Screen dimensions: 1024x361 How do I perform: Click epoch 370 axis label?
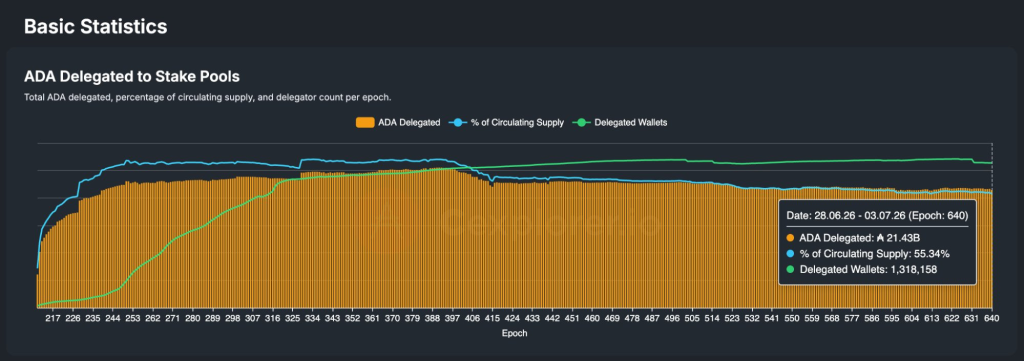coord(392,319)
